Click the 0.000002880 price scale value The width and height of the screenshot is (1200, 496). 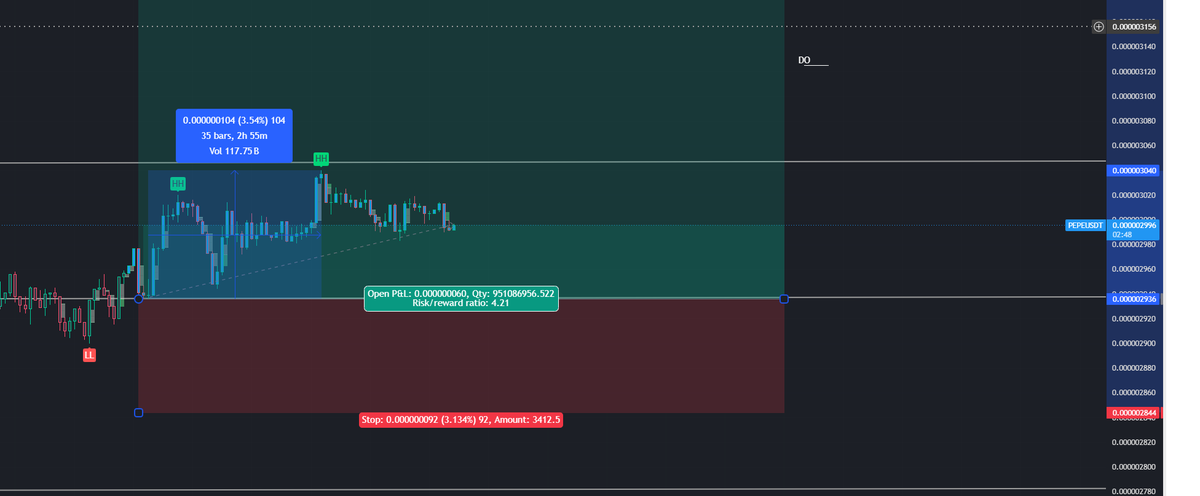coord(1134,368)
